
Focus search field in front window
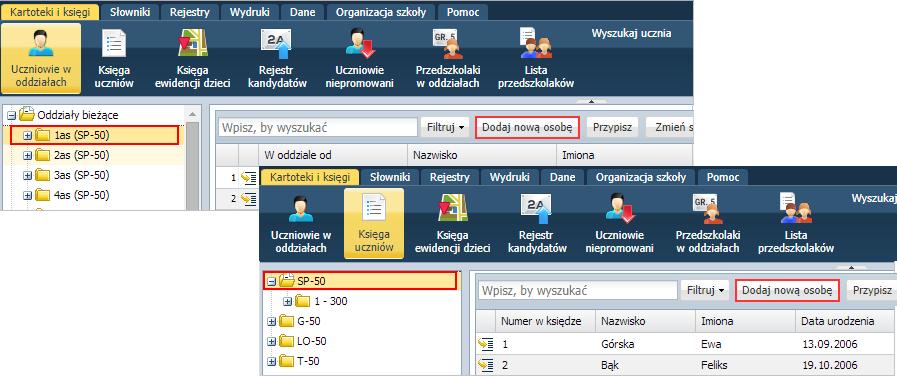(x=578, y=291)
